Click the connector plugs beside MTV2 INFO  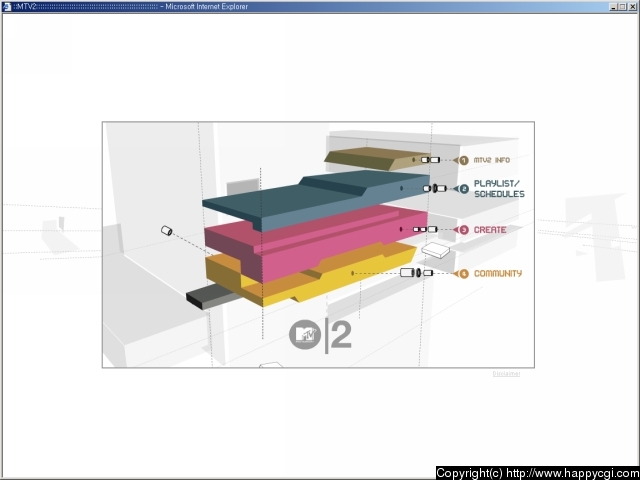coord(430,160)
